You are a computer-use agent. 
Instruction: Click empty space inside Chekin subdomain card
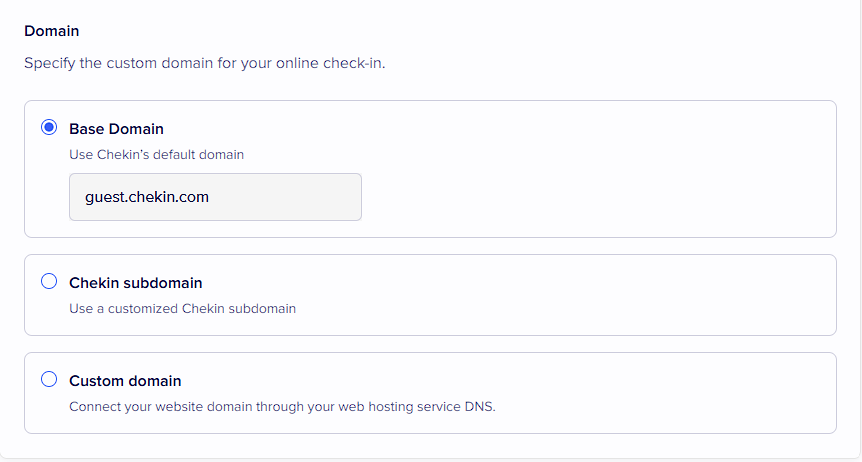600,295
